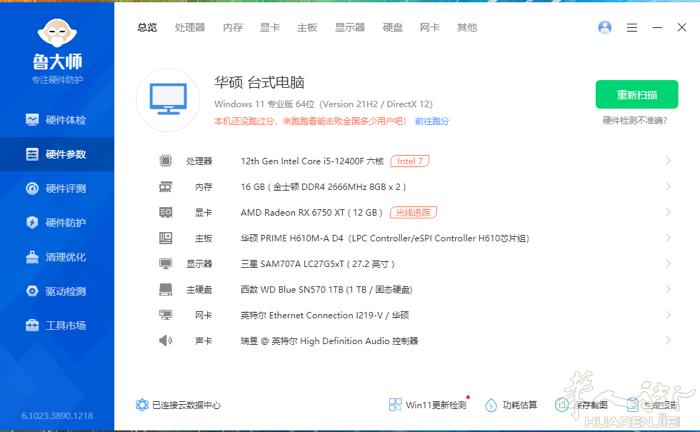Open the 硬件体检 sidebar section
The height and width of the screenshot is (432, 700).
57,120
